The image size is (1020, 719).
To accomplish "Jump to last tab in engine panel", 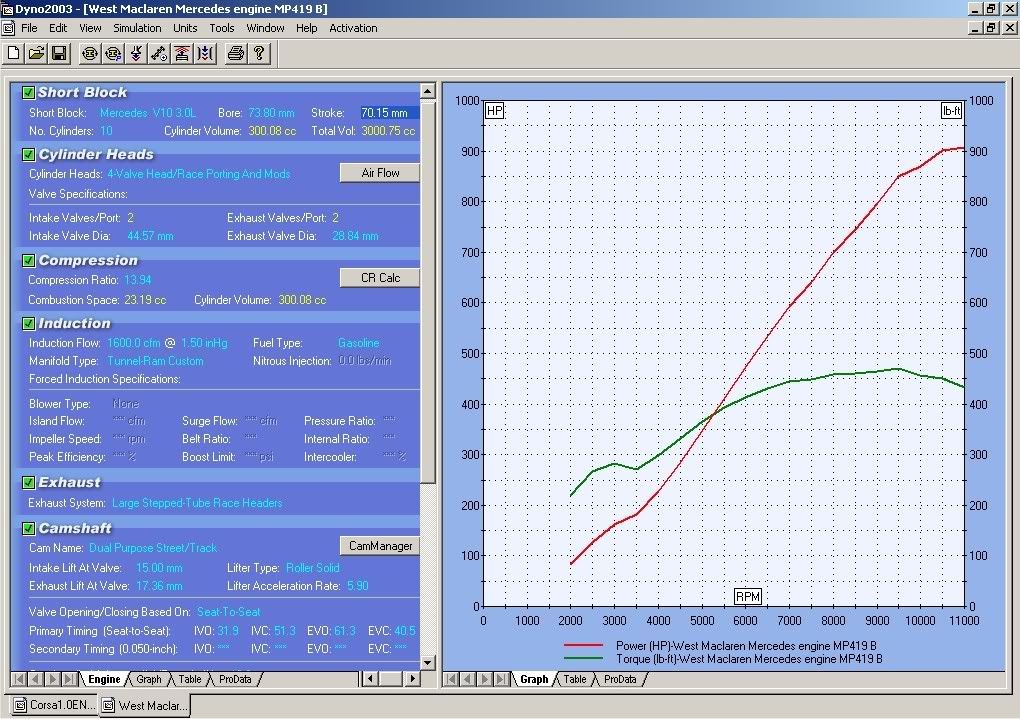I will point(70,679).
